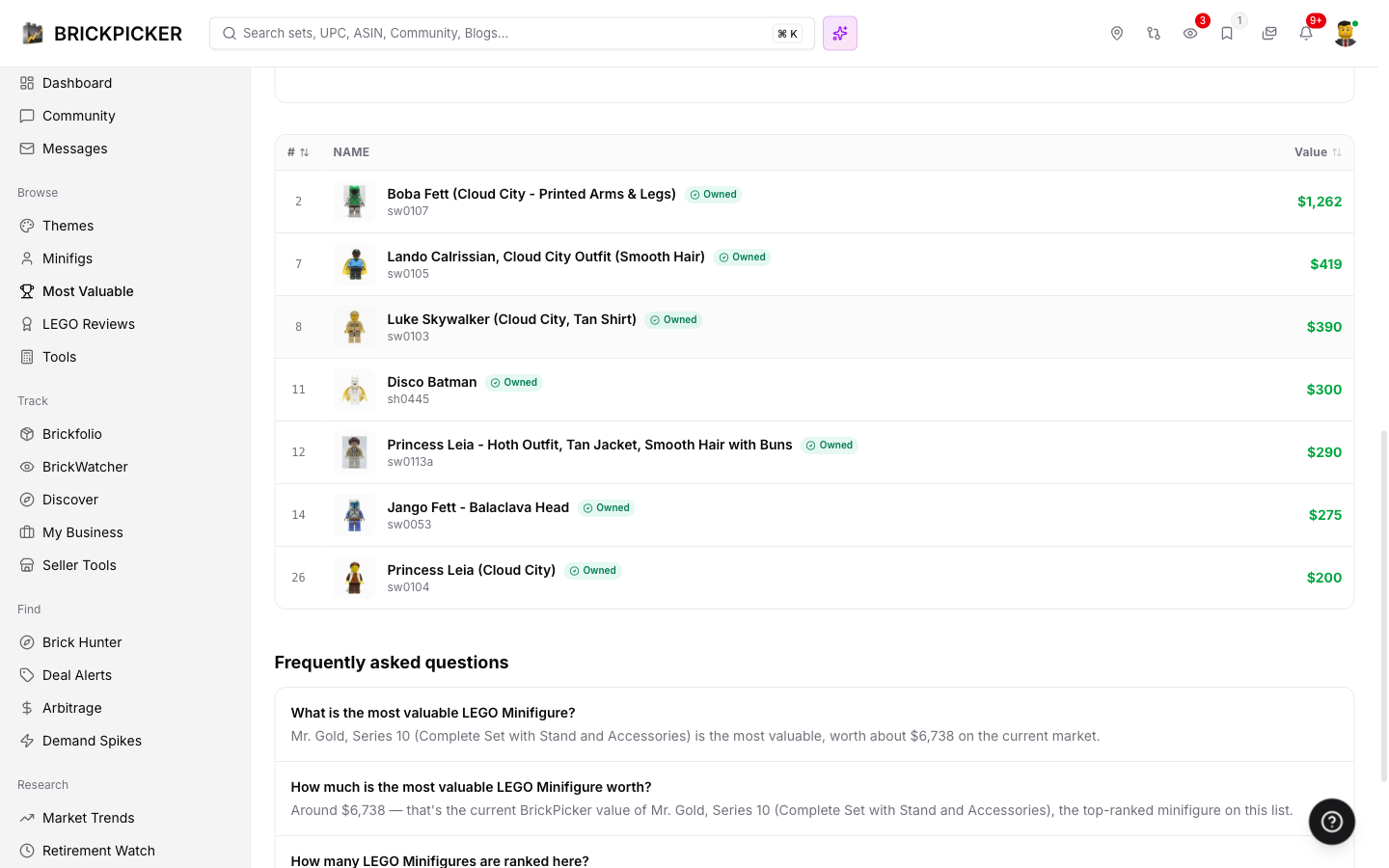Toggle Owned badge on Disco Batman
The height and width of the screenshot is (868, 1389).
tap(514, 383)
